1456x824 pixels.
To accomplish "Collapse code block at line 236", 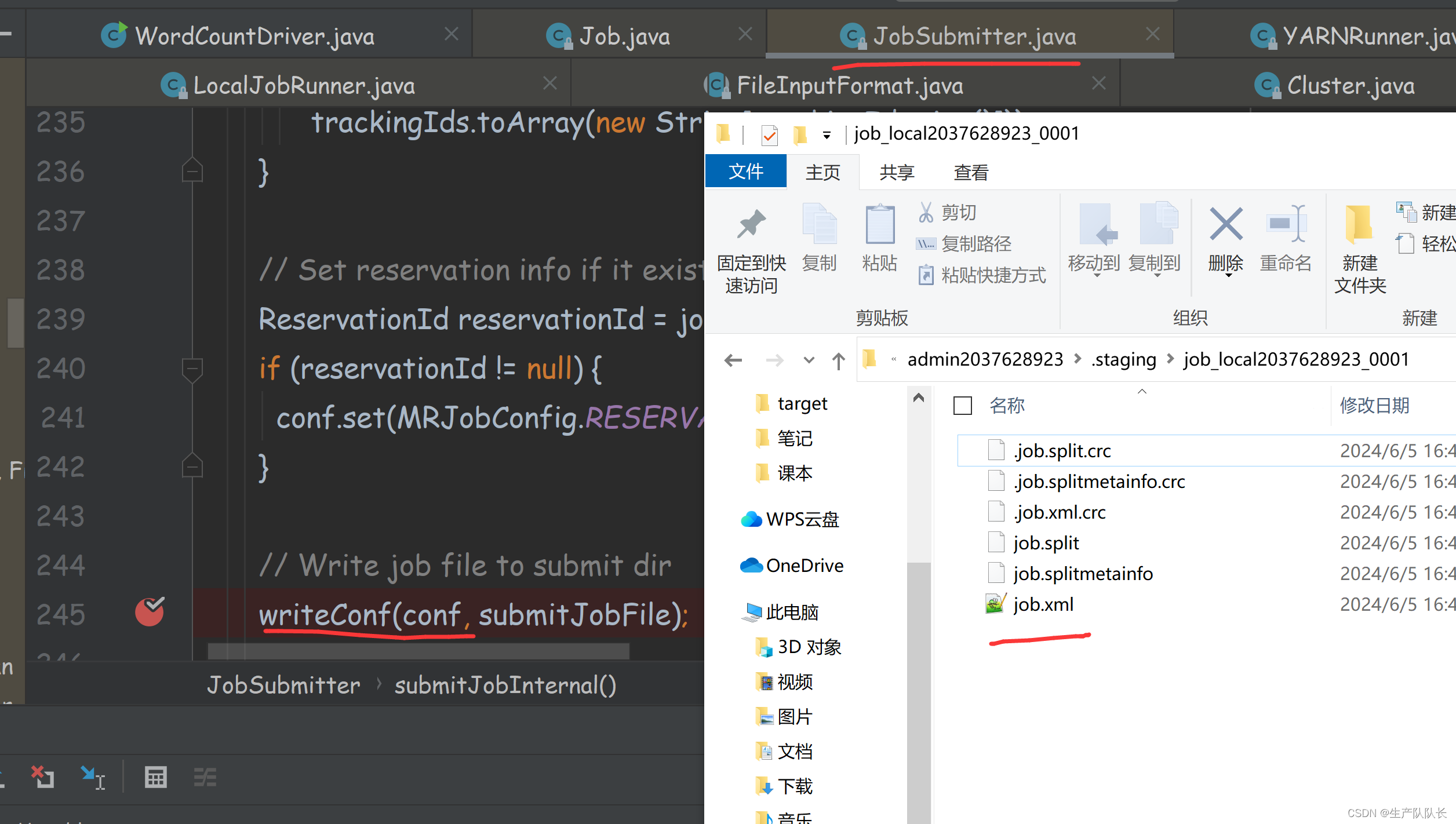I will pos(192,170).
